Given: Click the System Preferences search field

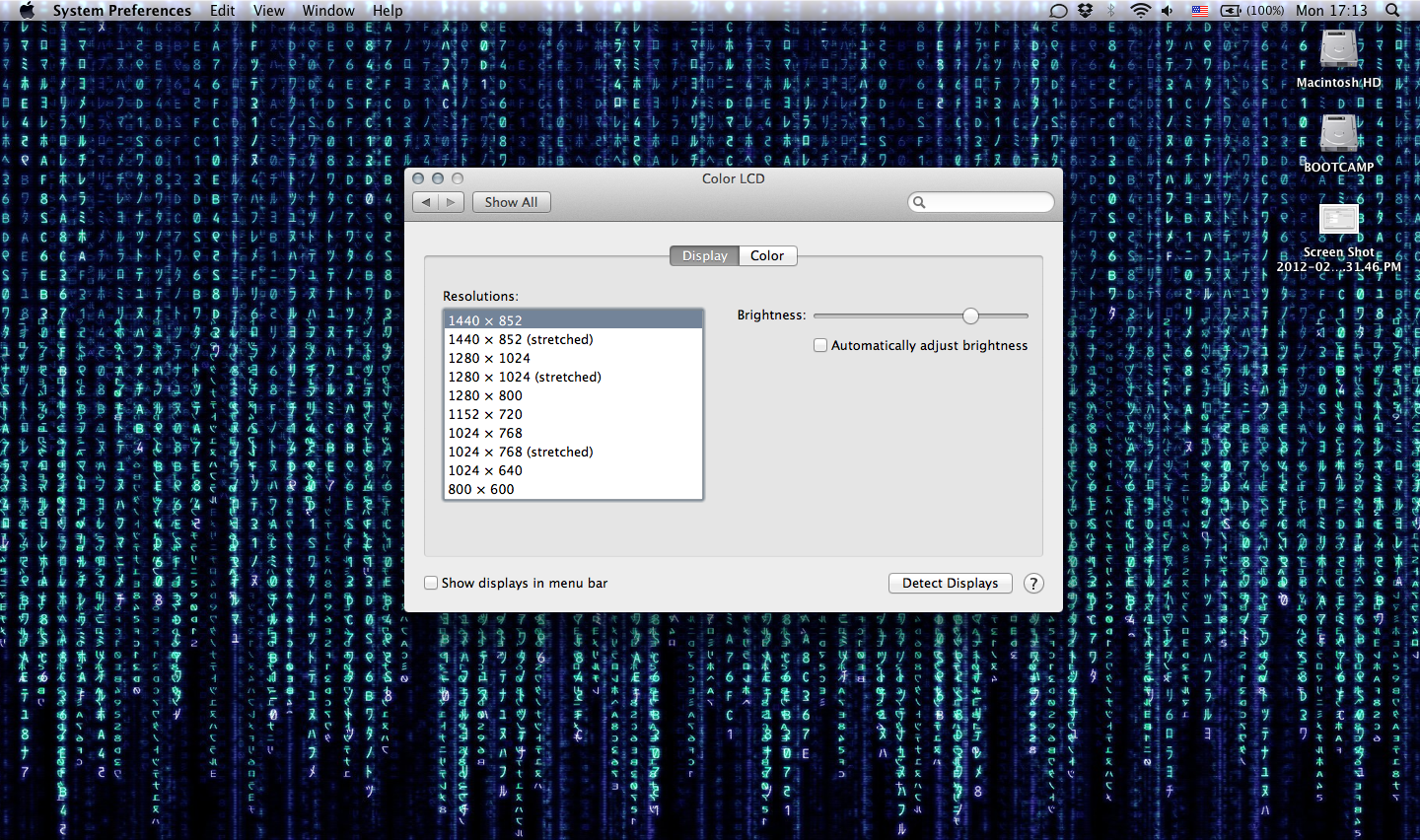Looking at the screenshot, I should [x=981, y=202].
